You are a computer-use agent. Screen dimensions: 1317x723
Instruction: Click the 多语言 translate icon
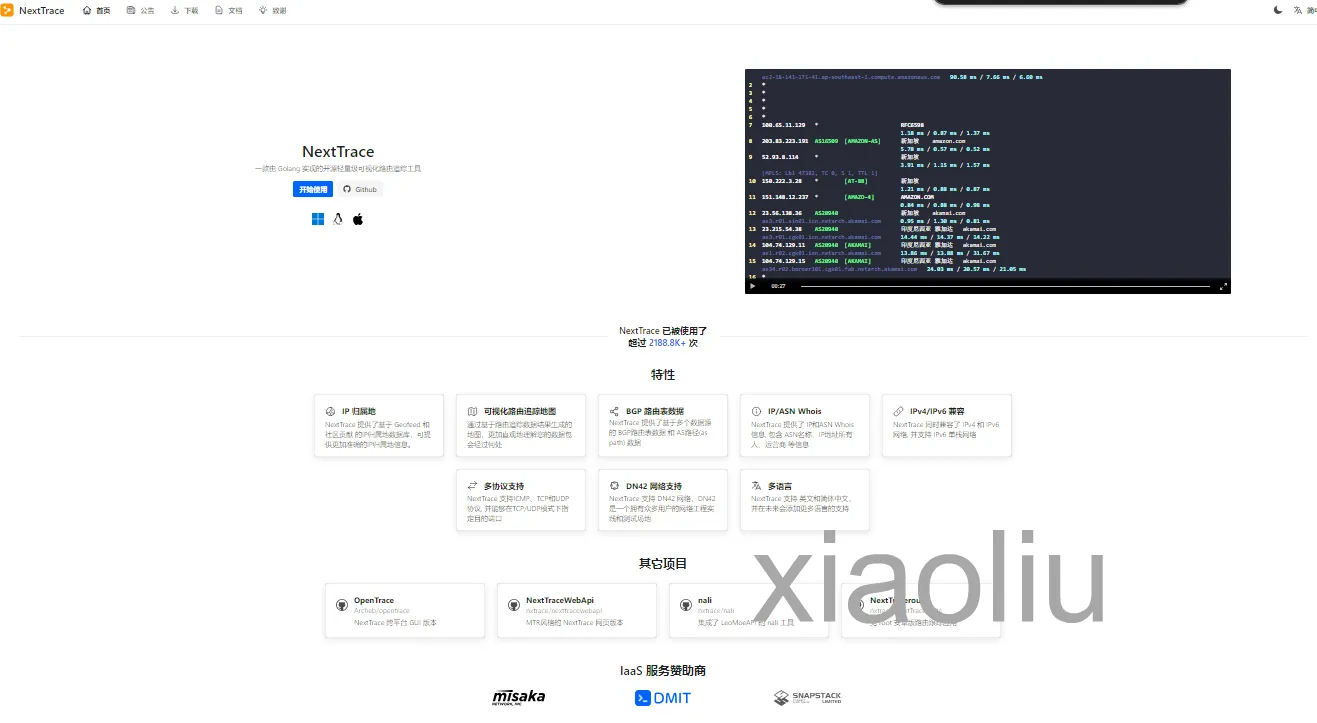click(757, 486)
